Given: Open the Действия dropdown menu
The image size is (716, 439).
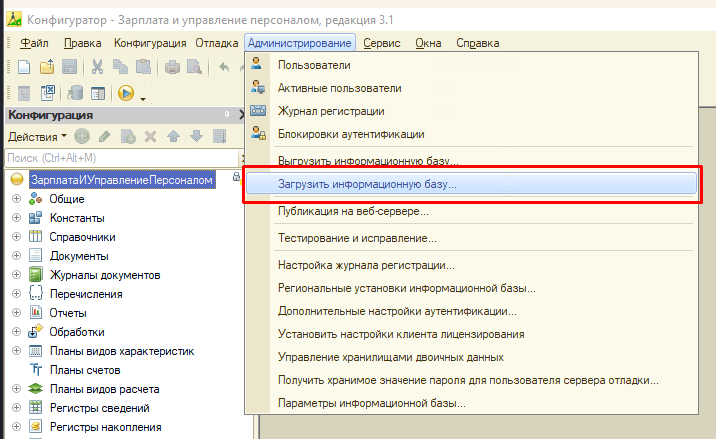Looking at the screenshot, I should pos(37,137).
